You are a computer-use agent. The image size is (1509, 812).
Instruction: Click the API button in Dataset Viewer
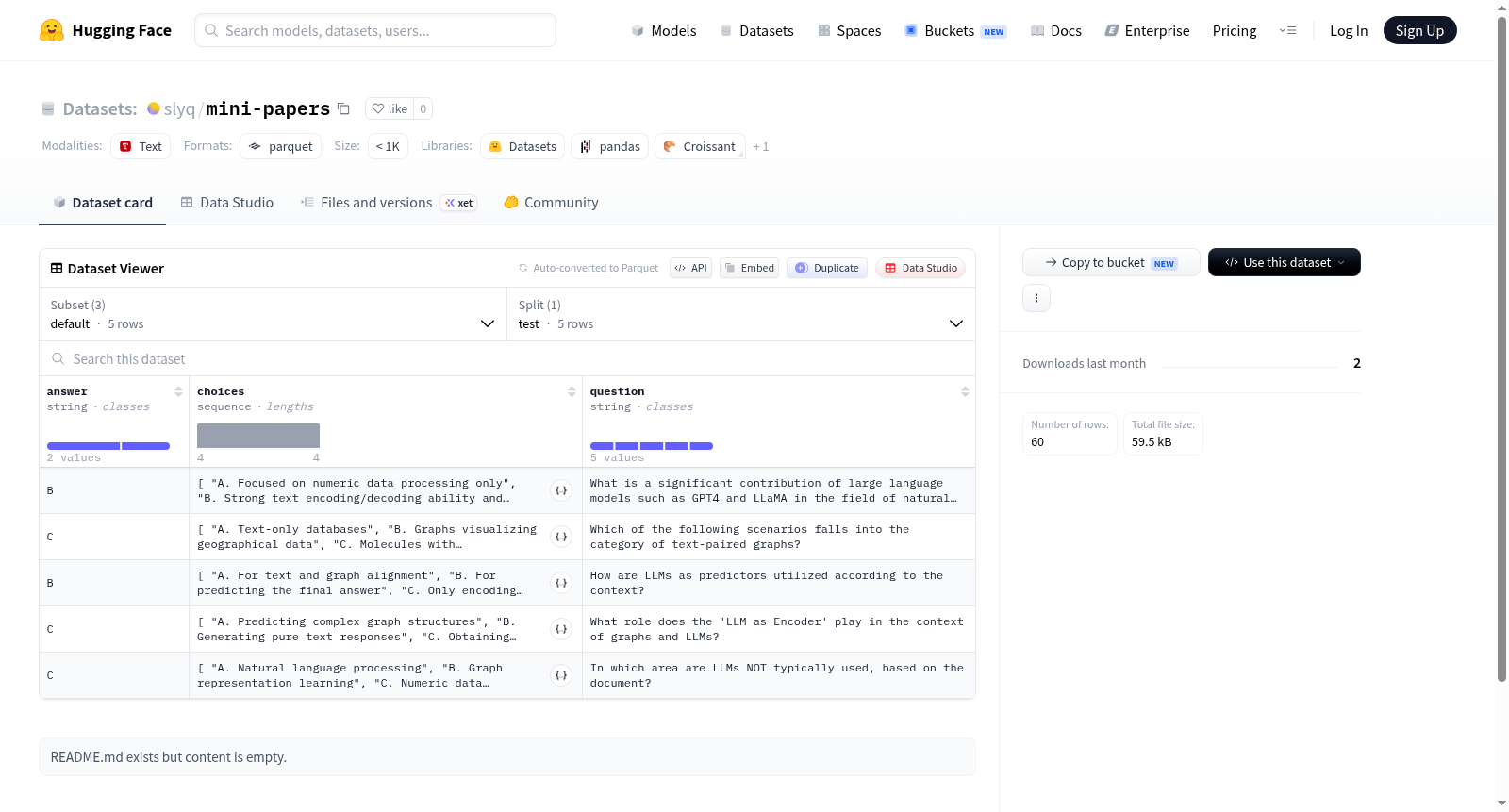[x=690, y=268]
